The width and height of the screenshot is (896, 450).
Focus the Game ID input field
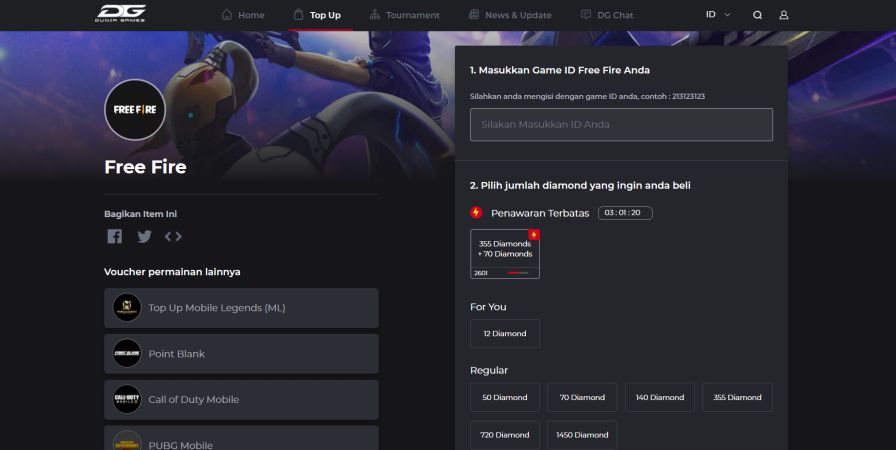[621, 124]
